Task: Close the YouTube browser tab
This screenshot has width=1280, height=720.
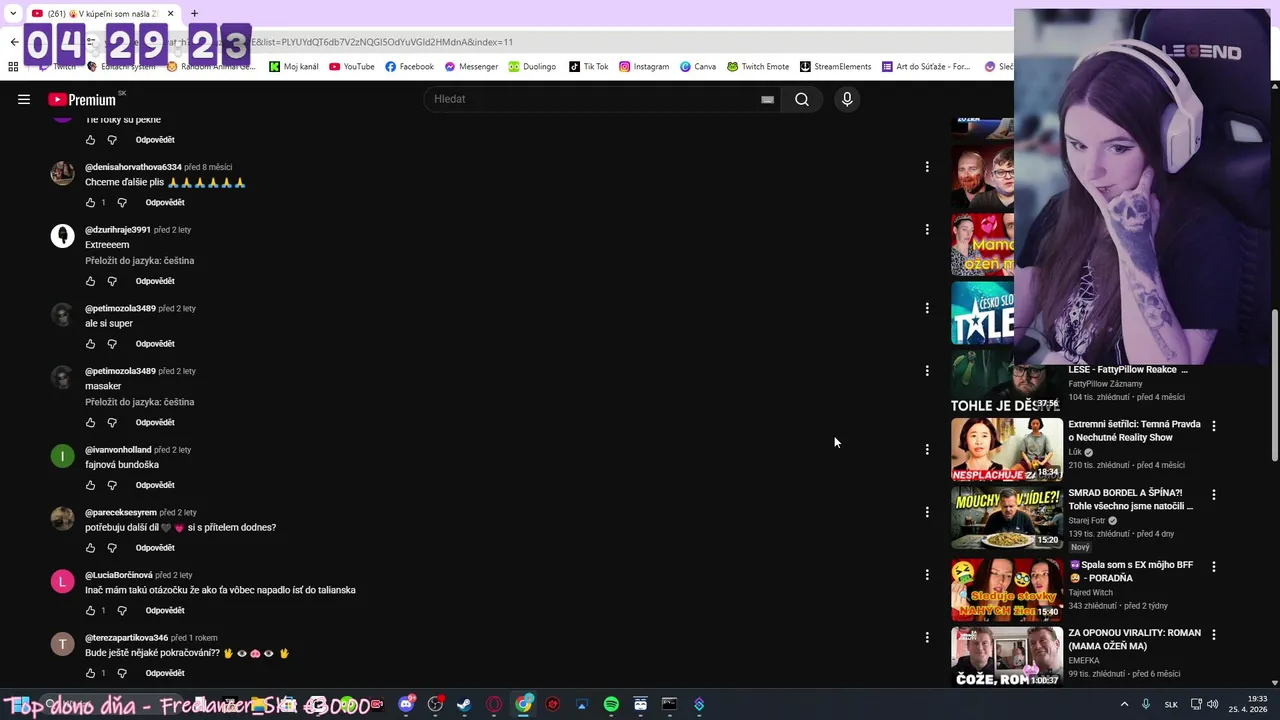Action: (171, 13)
